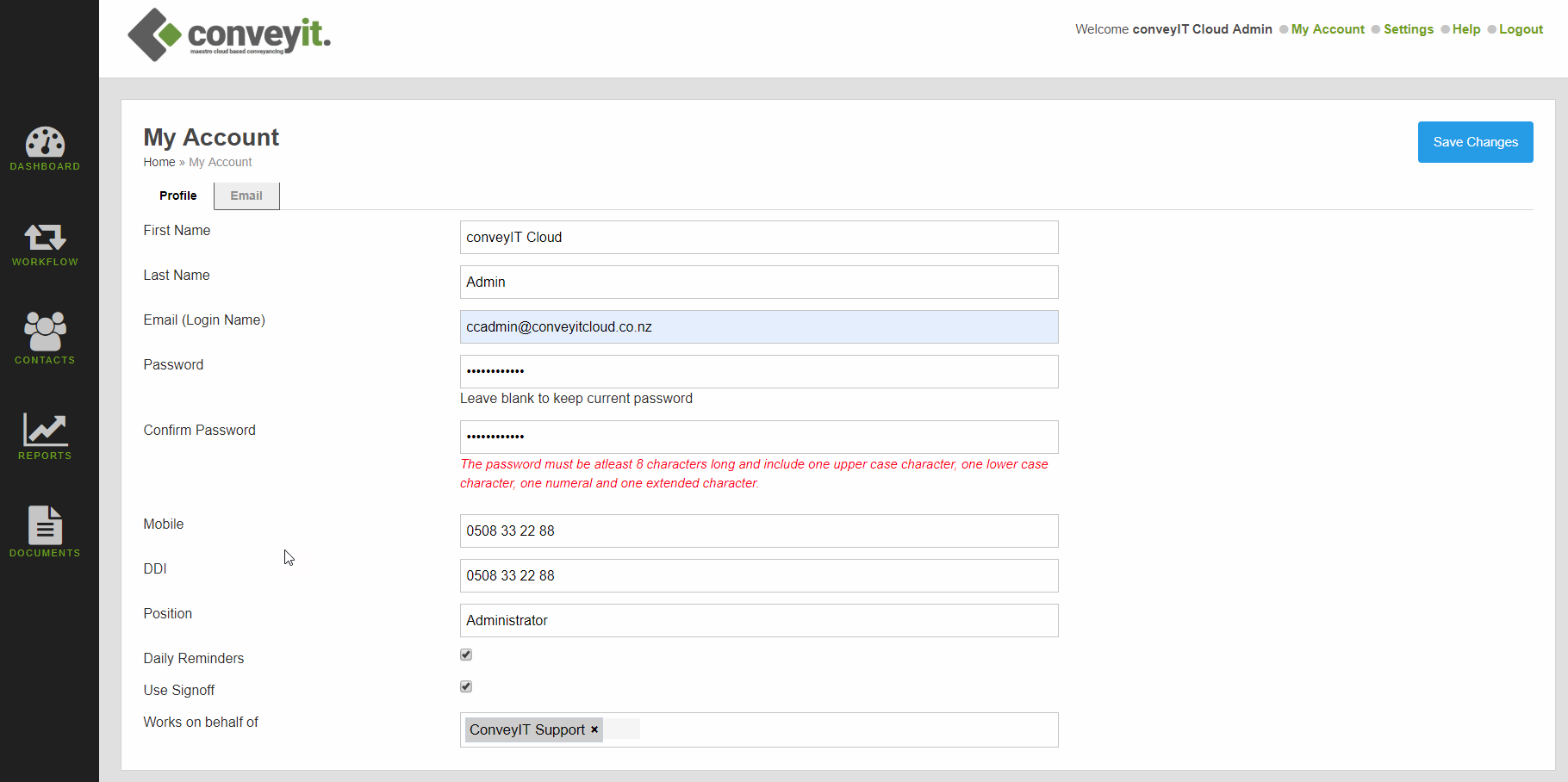Viewport: 1568px width, 782px height.
Task: Focus the Confirm Password field
Action: tap(758, 438)
